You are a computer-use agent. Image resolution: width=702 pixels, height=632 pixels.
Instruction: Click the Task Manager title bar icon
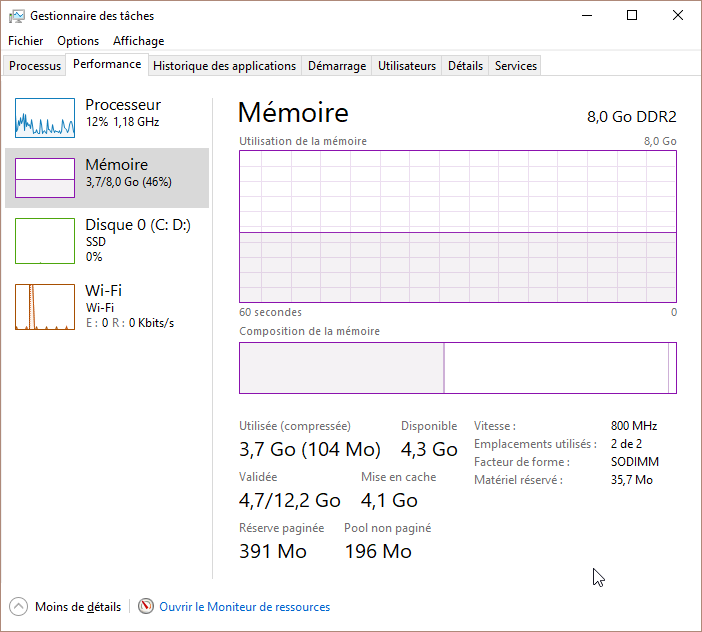point(17,16)
